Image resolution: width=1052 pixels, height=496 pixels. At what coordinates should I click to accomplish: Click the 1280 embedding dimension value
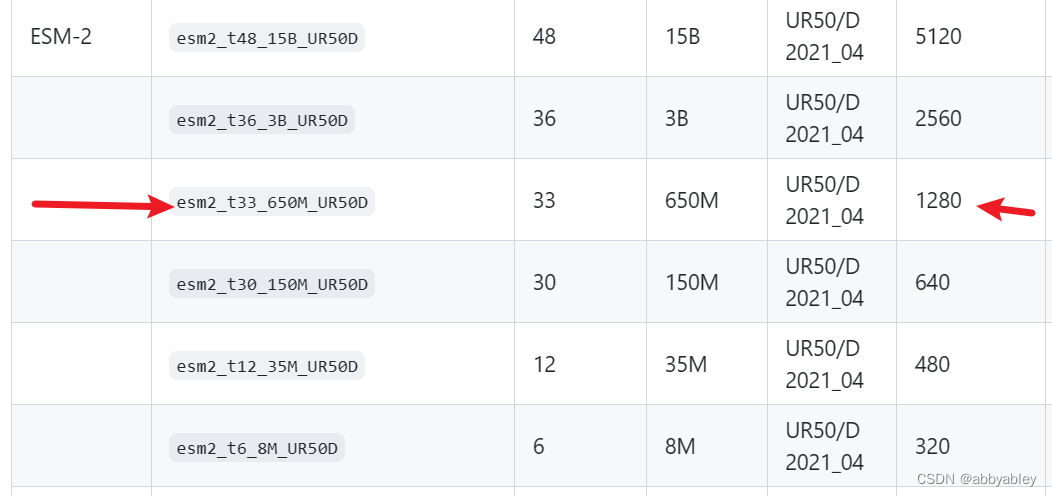(x=938, y=200)
